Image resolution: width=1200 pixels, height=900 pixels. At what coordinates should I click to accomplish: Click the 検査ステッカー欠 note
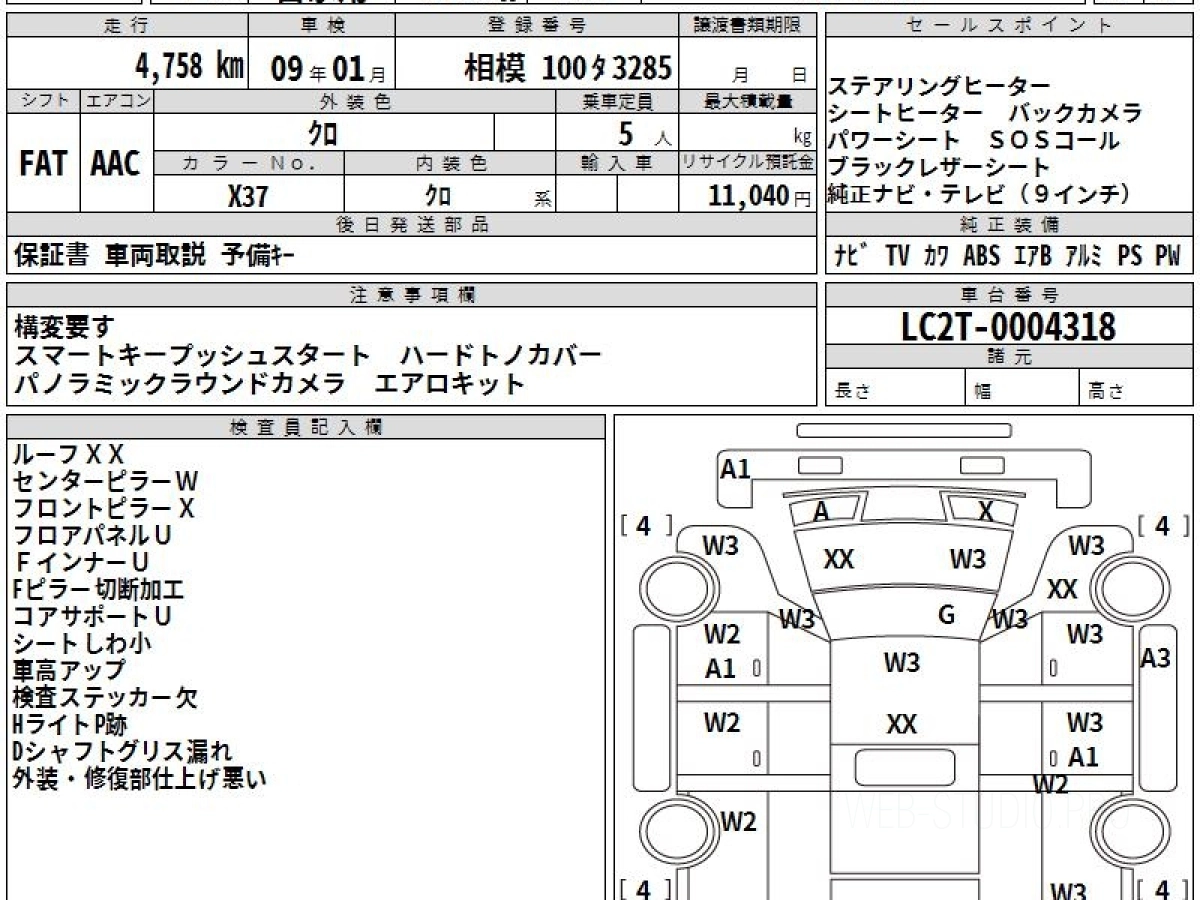tap(105, 697)
